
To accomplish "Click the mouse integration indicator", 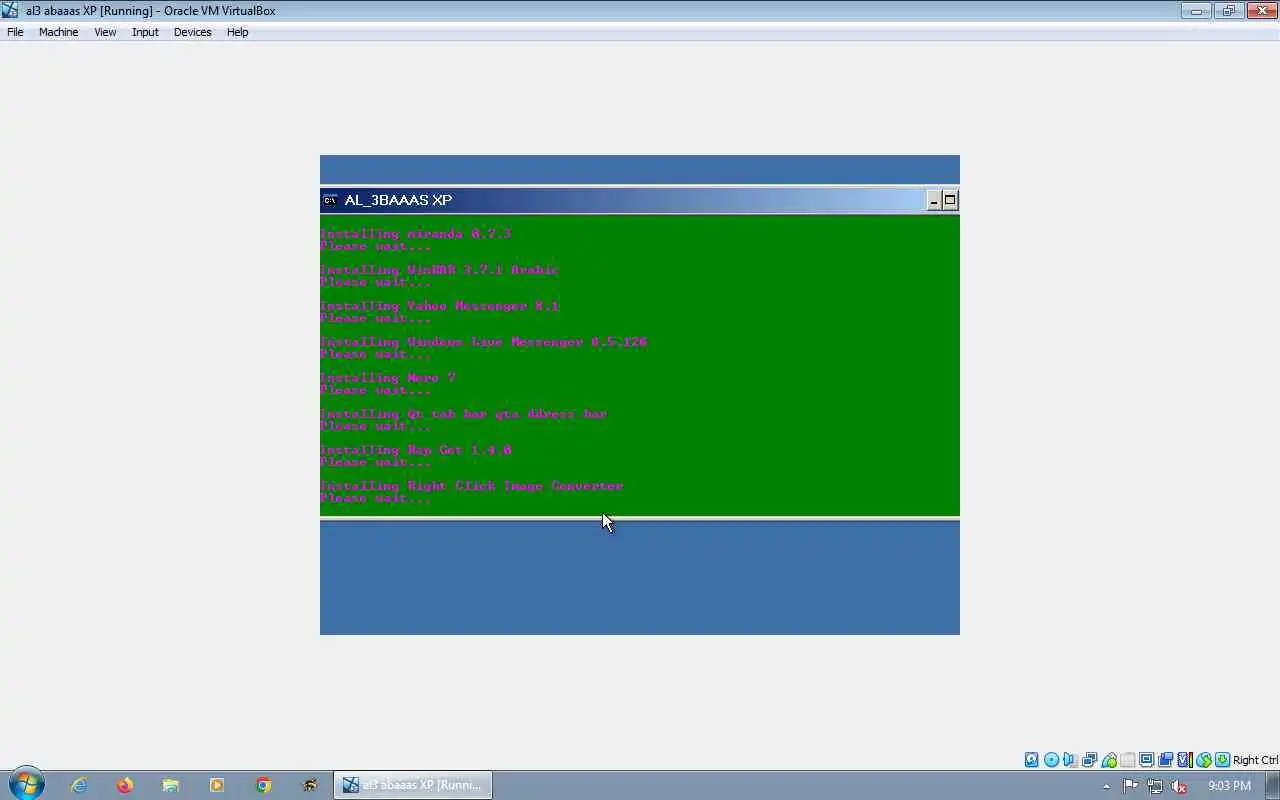I will pyautogui.click(x=1204, y=760).
